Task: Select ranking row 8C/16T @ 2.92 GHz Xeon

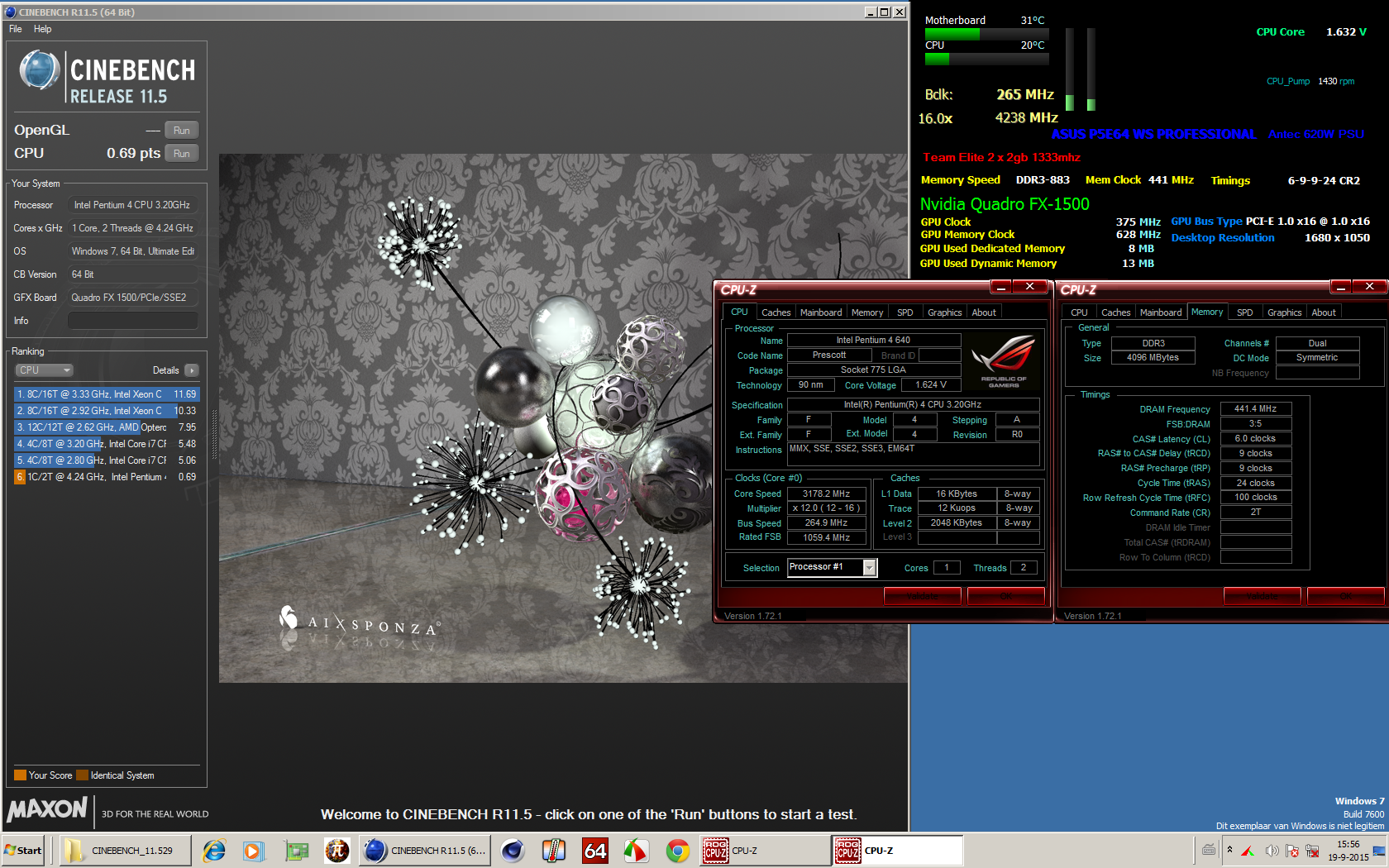Action: point(107,411)
